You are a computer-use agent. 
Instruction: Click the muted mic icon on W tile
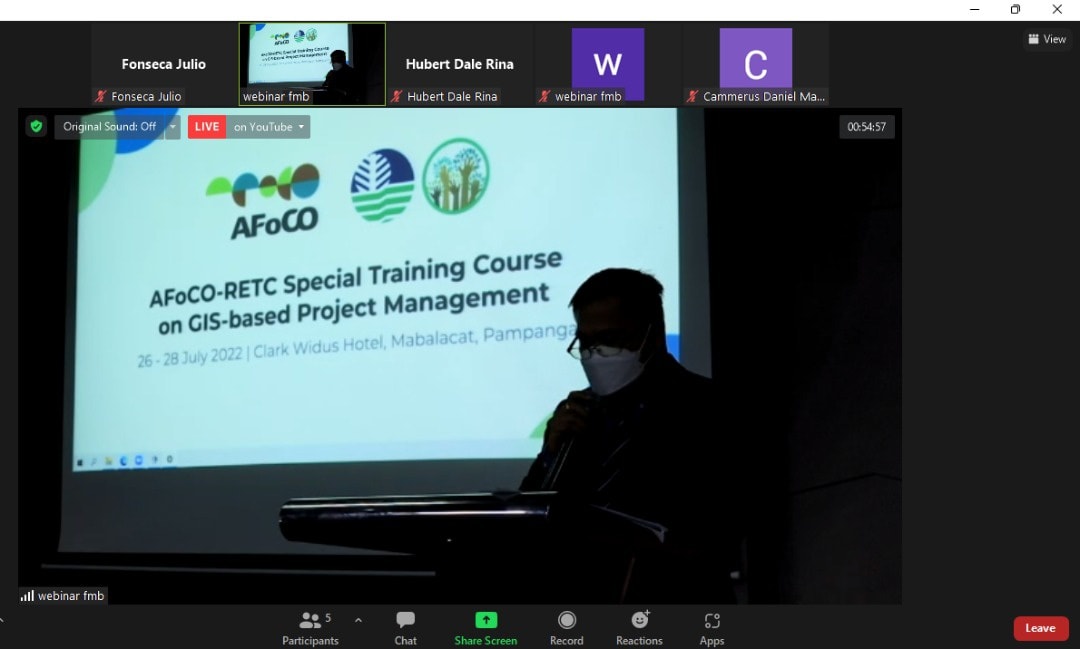545,96
